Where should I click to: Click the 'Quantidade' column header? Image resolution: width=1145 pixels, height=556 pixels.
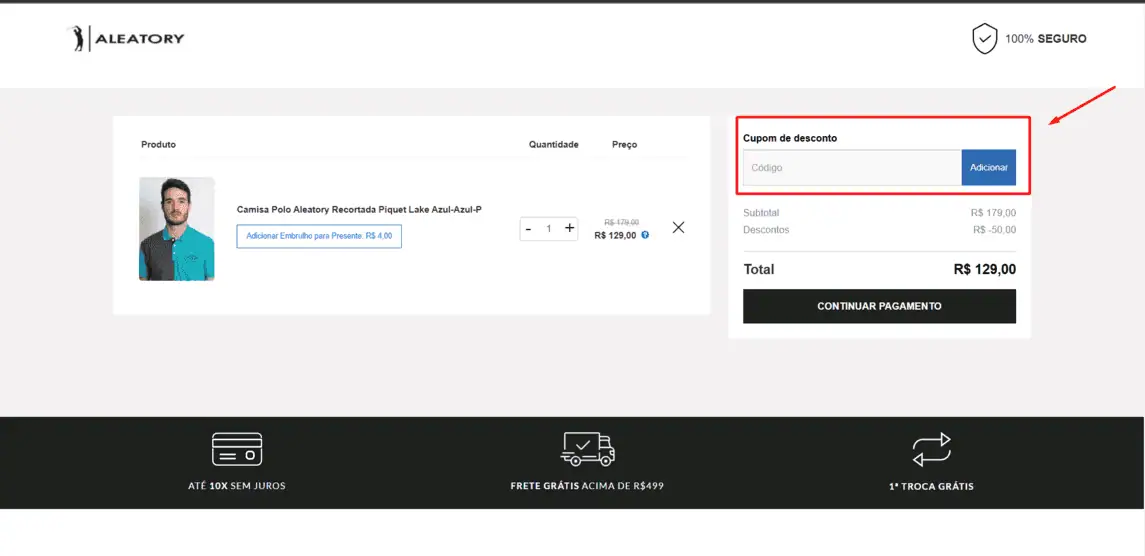click(554, 145)
